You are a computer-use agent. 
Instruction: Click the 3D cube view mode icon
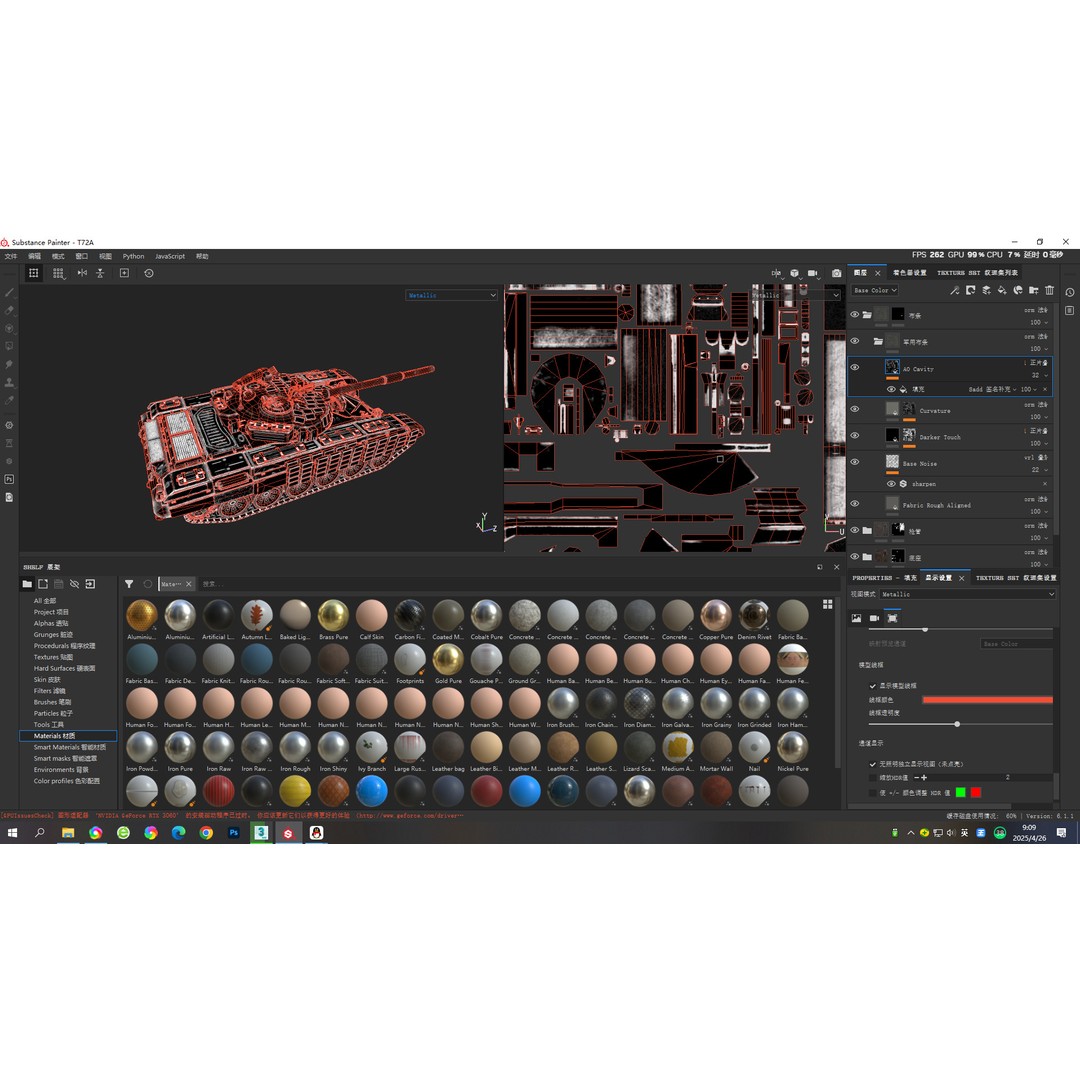[x=795, y=273]
